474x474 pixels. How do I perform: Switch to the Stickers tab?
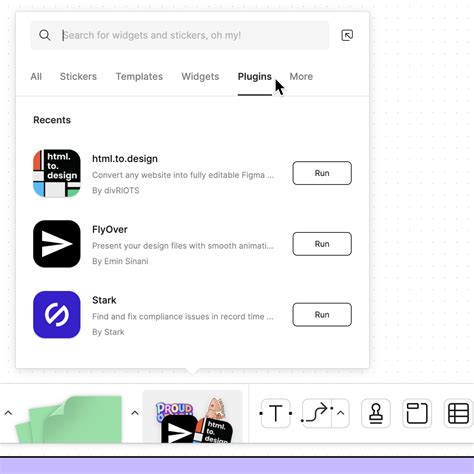[78, 77]
